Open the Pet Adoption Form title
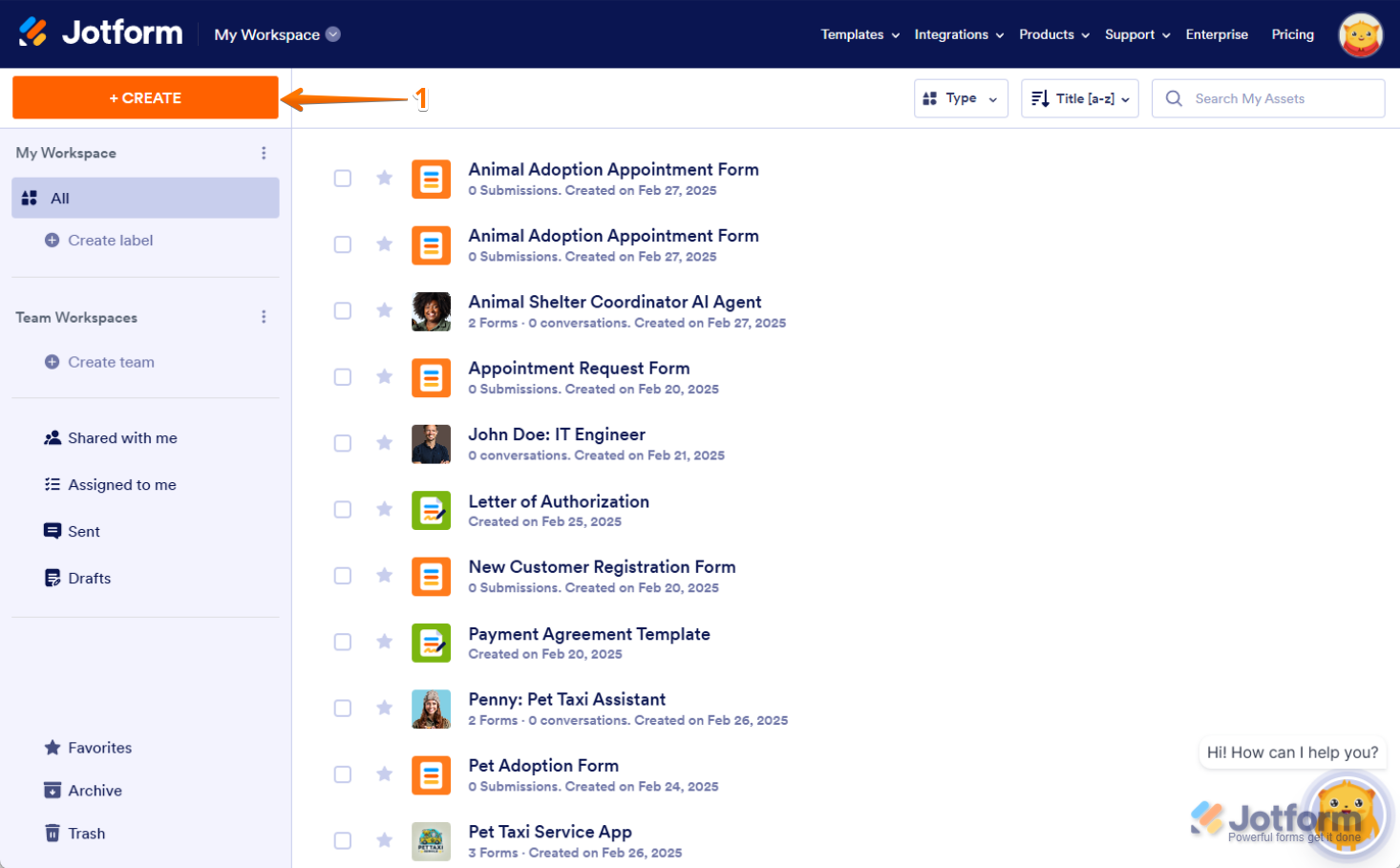 tap(543, 766)
